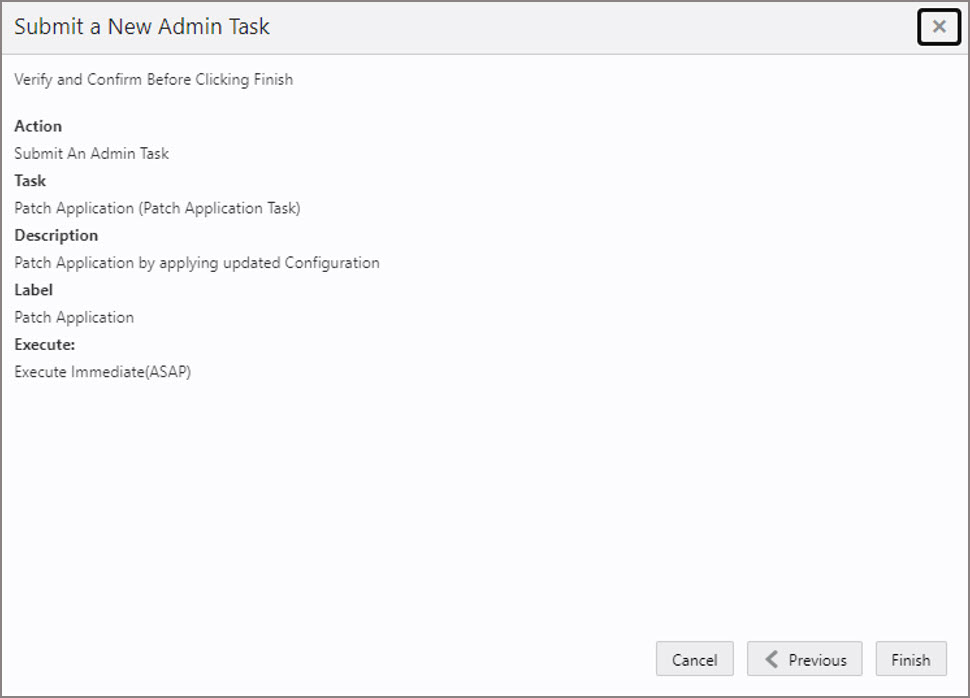Cancel the admin task submission
Viewport: 970px width, 698px height.
point(694,659)
